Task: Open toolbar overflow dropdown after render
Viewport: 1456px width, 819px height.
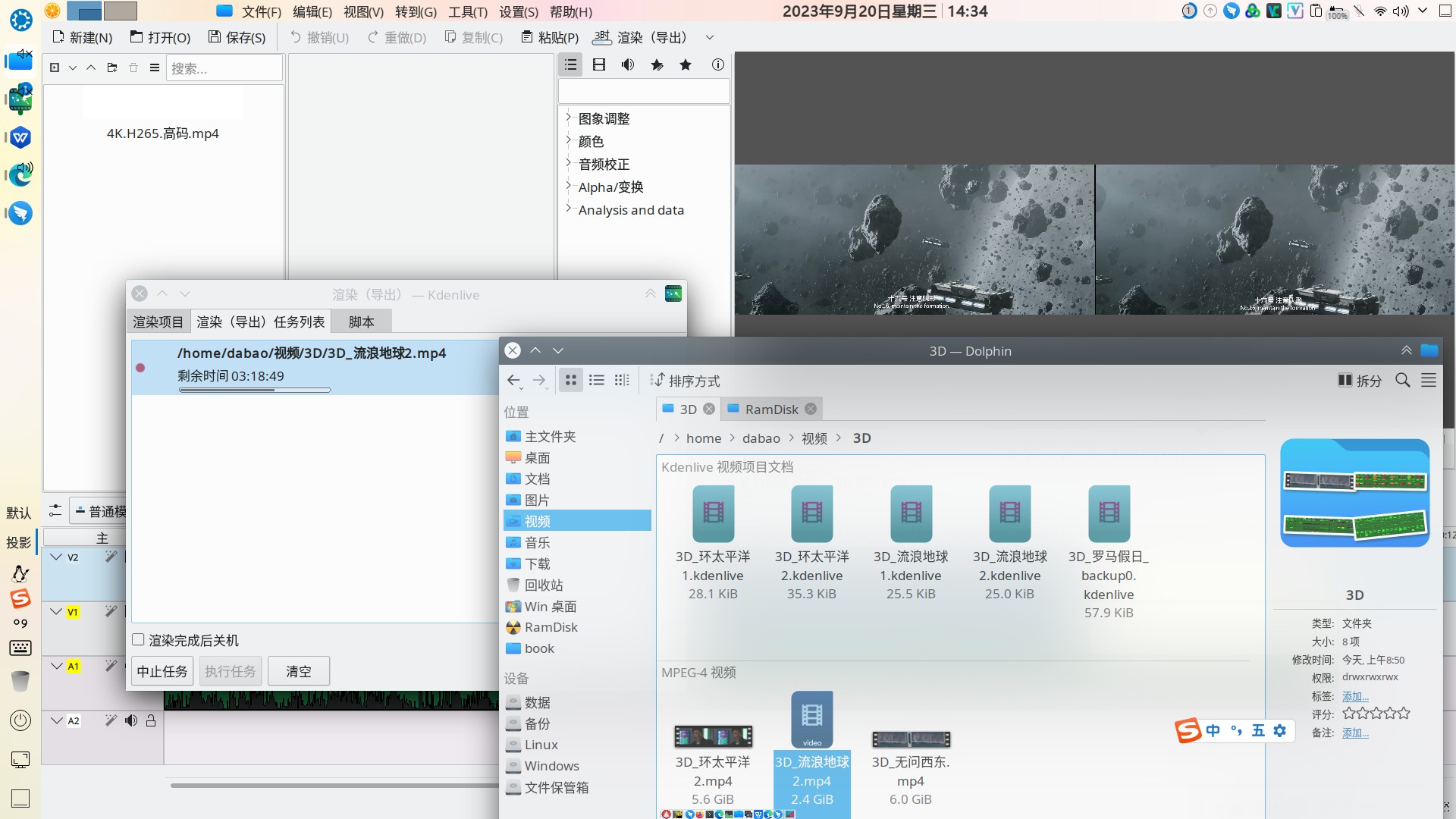Action: [x=710, y=37]
